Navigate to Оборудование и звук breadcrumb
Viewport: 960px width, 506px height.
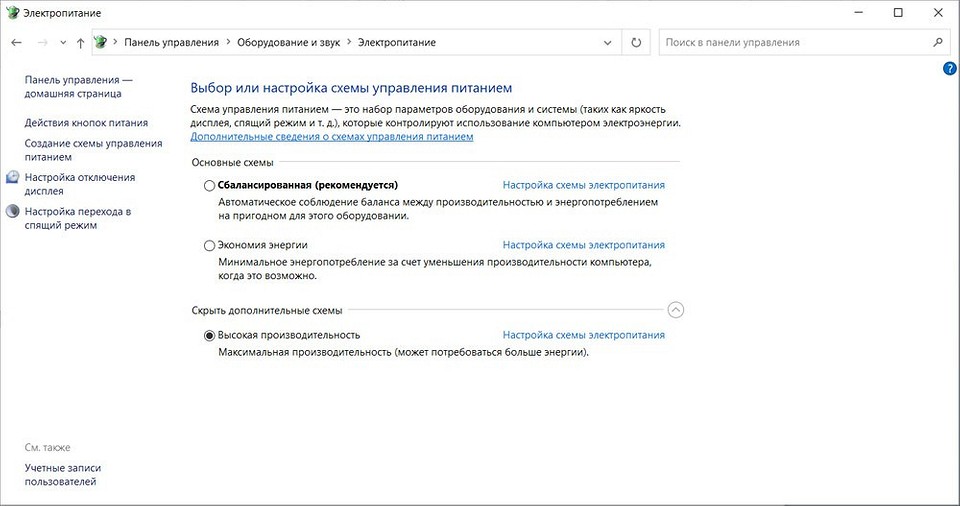(288, 42)
